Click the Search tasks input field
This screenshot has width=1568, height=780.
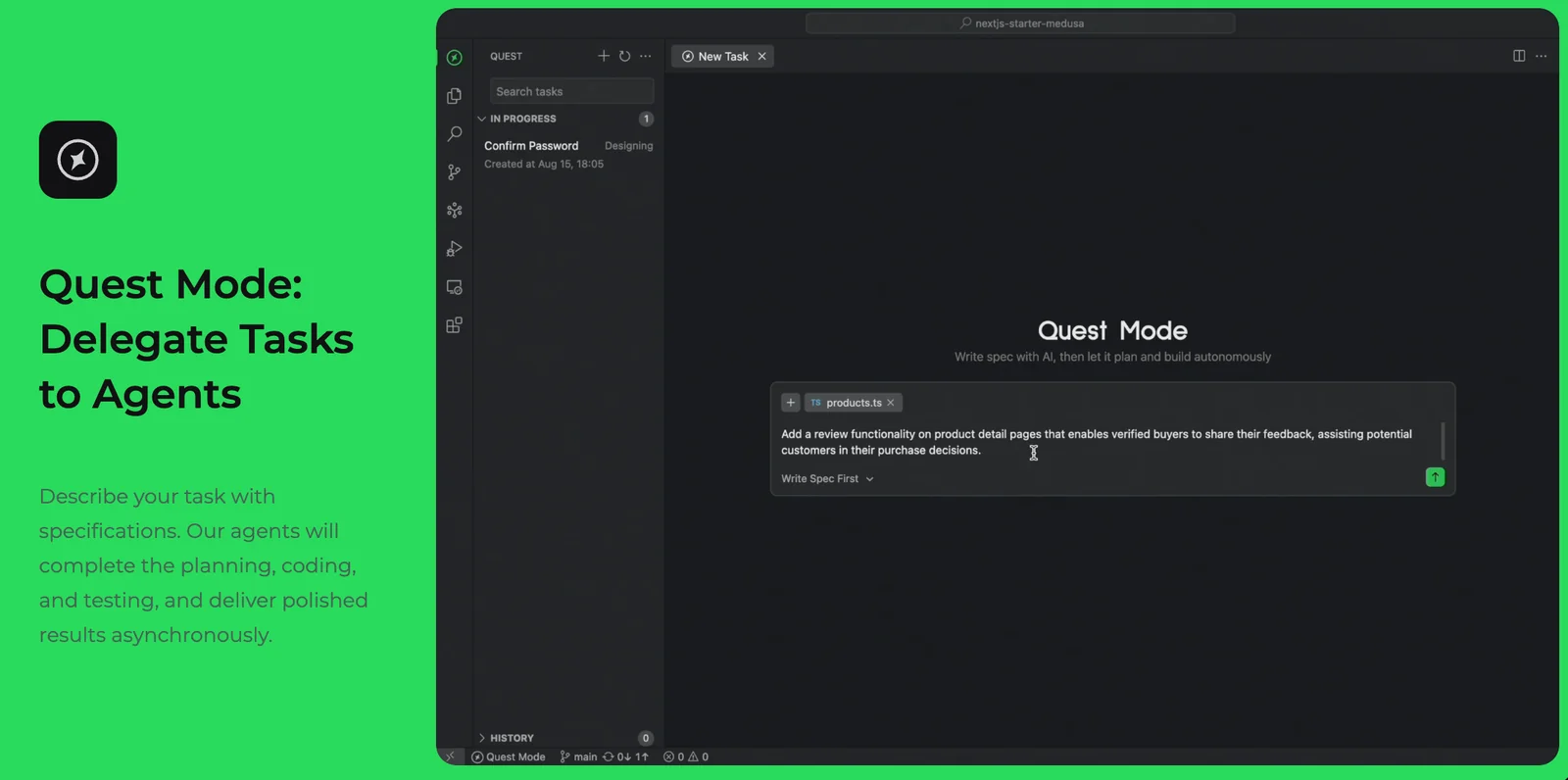pos(571,91)
